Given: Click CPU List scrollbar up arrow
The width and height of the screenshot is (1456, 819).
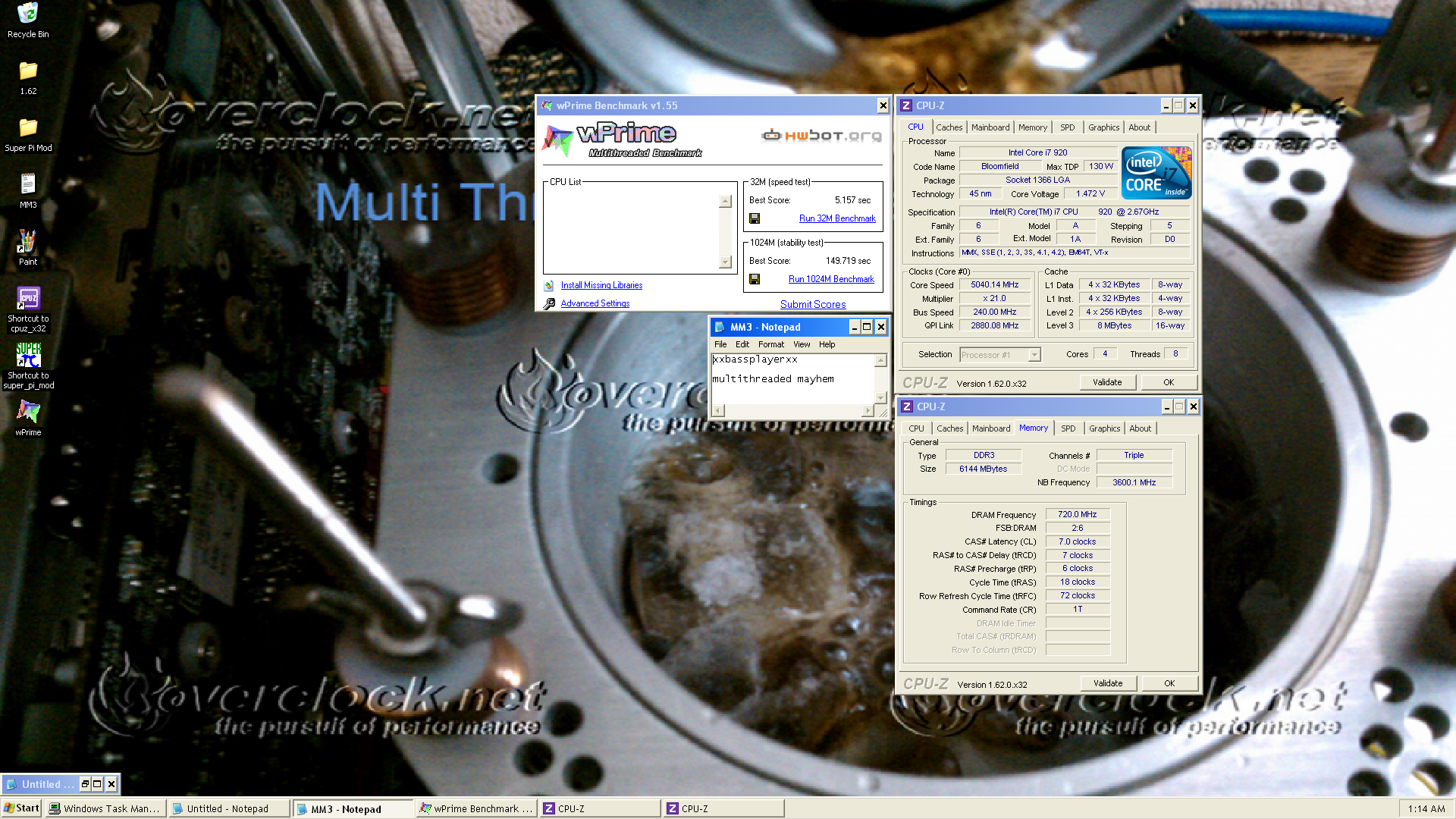Looking at the screenshot, I should click(x=725, y=201).
